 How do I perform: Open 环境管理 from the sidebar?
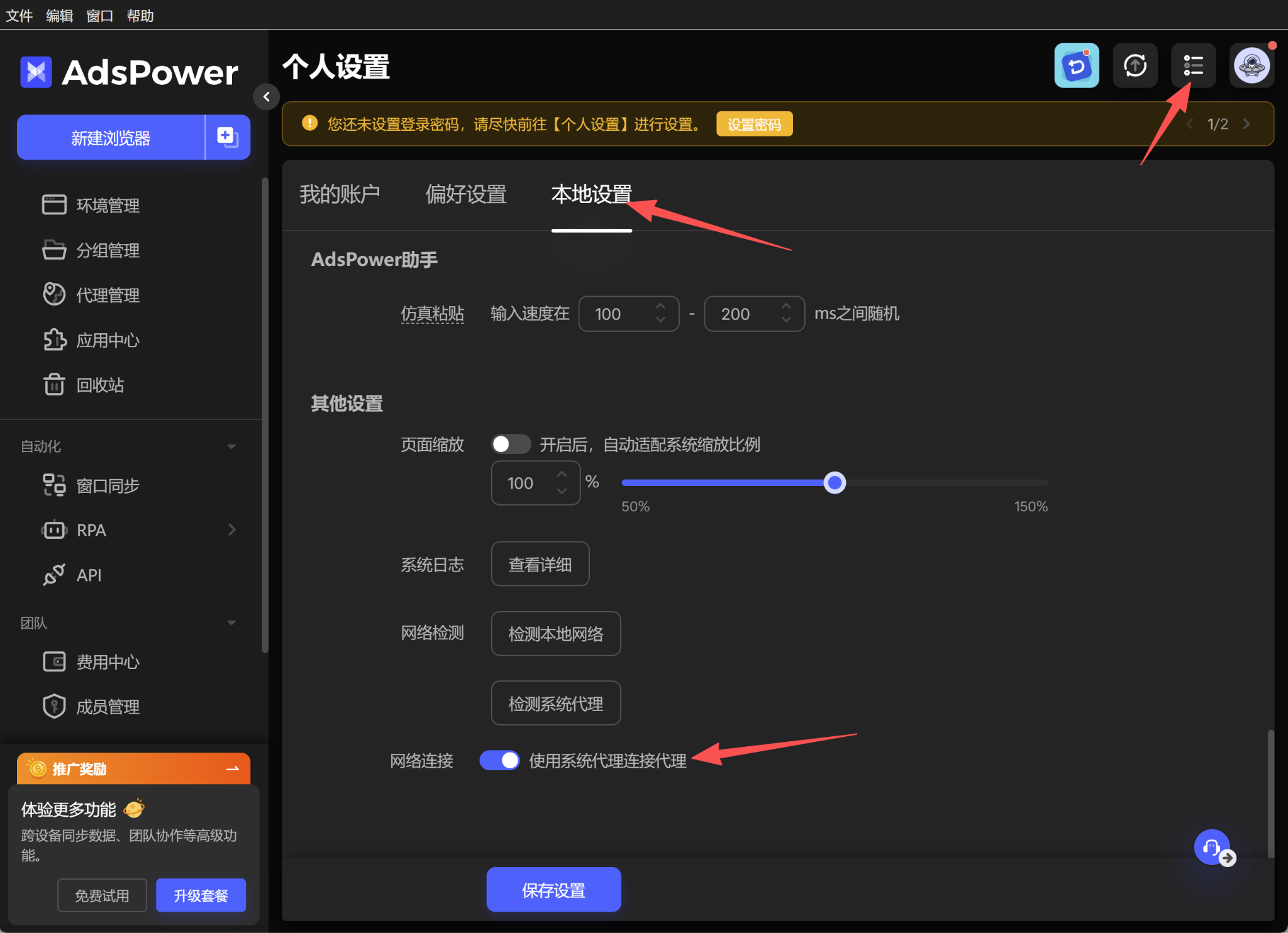click(108, 204)
